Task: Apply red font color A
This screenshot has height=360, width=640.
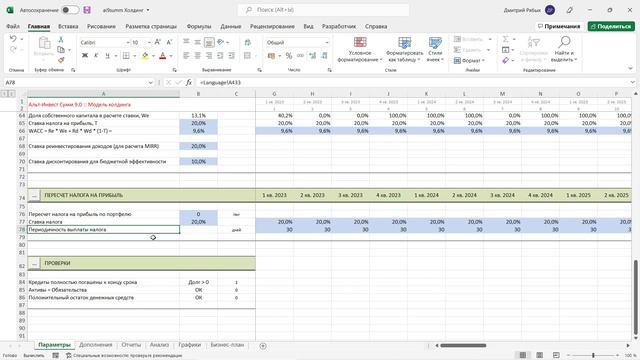Action: [x=162, y=56]
